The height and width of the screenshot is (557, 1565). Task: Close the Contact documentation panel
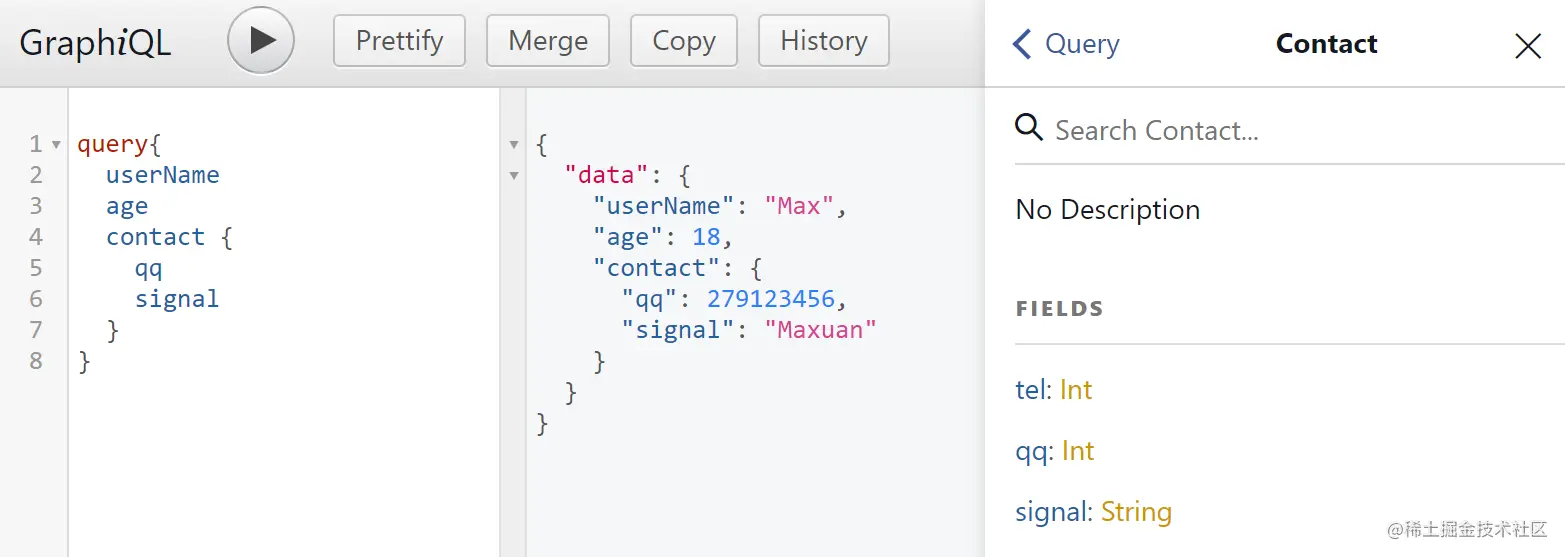point(1528,45)
